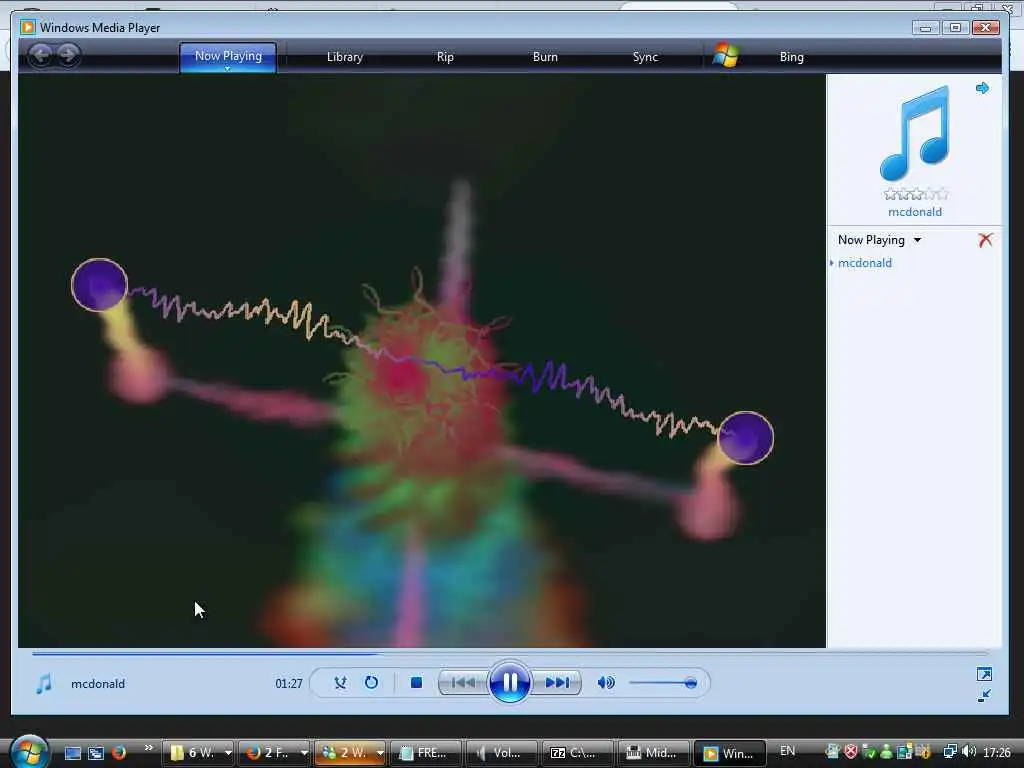Switch to the 7z C:\... taskbar window
This screenshot has width=1024, height=768.
(x=577, y=753)
